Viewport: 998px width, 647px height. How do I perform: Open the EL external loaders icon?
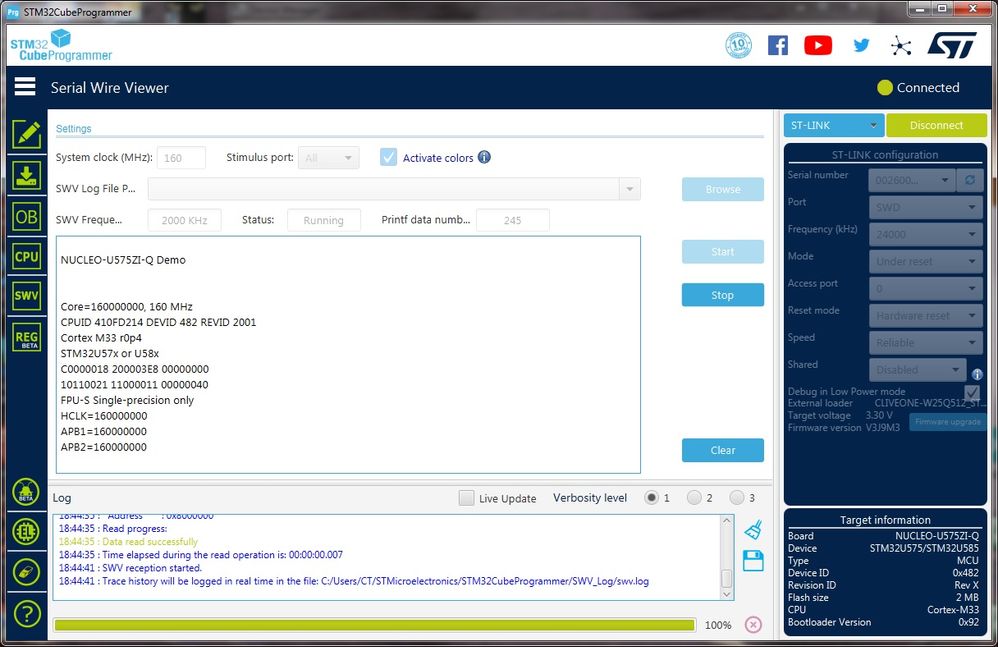[x=26, y=532]
